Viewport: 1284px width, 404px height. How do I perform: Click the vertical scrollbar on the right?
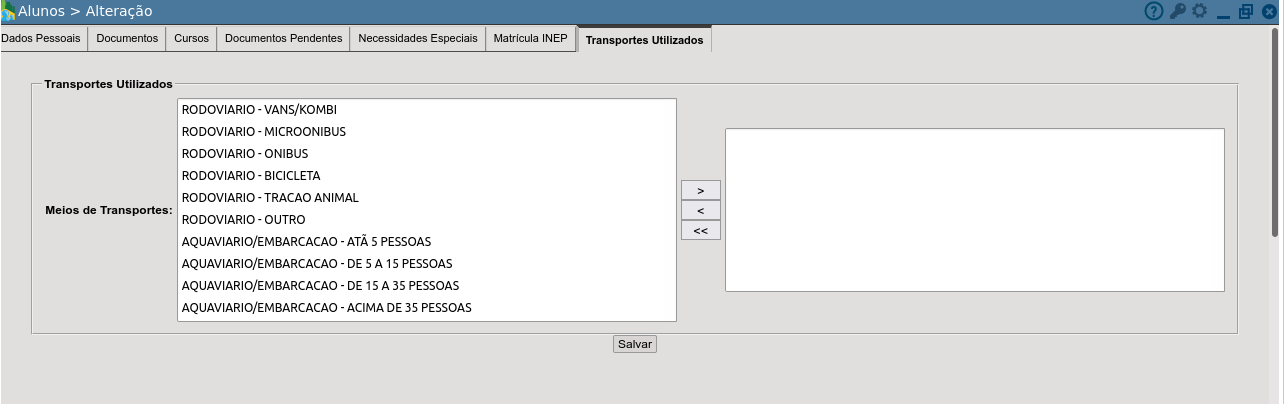tap(1275, 130)
